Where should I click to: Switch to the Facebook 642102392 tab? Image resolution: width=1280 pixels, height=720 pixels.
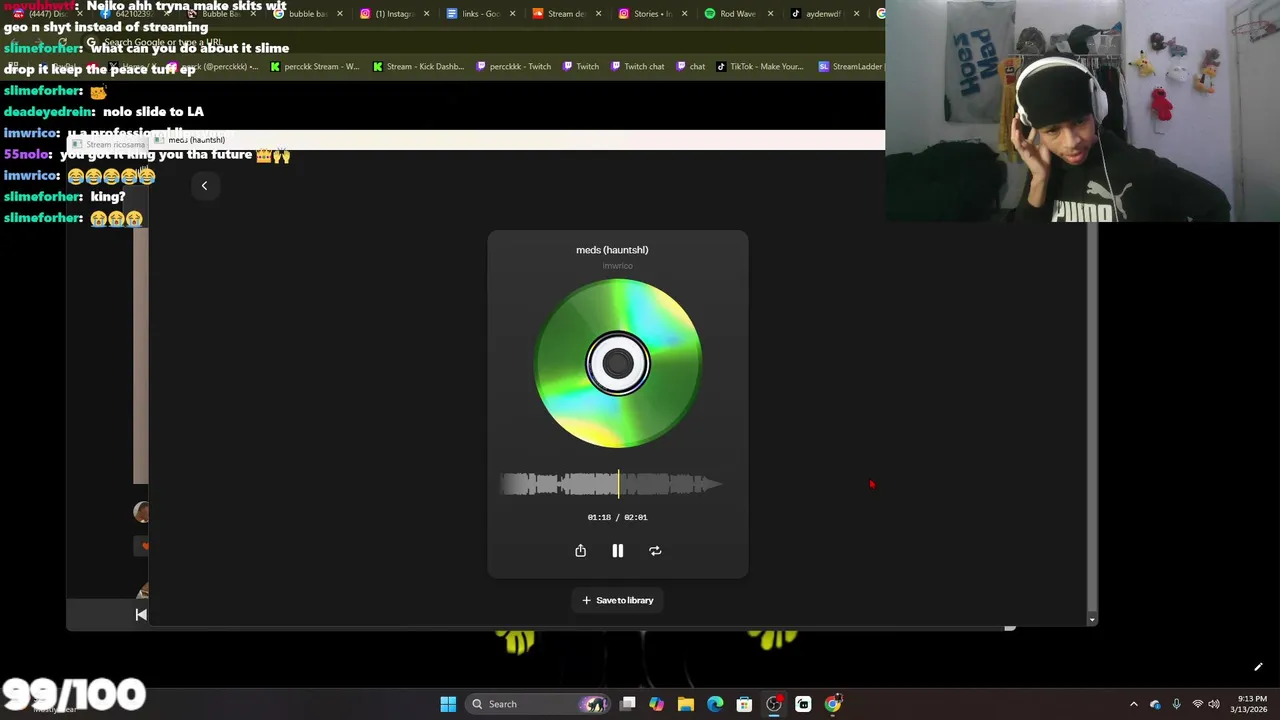tap(135, 14)
